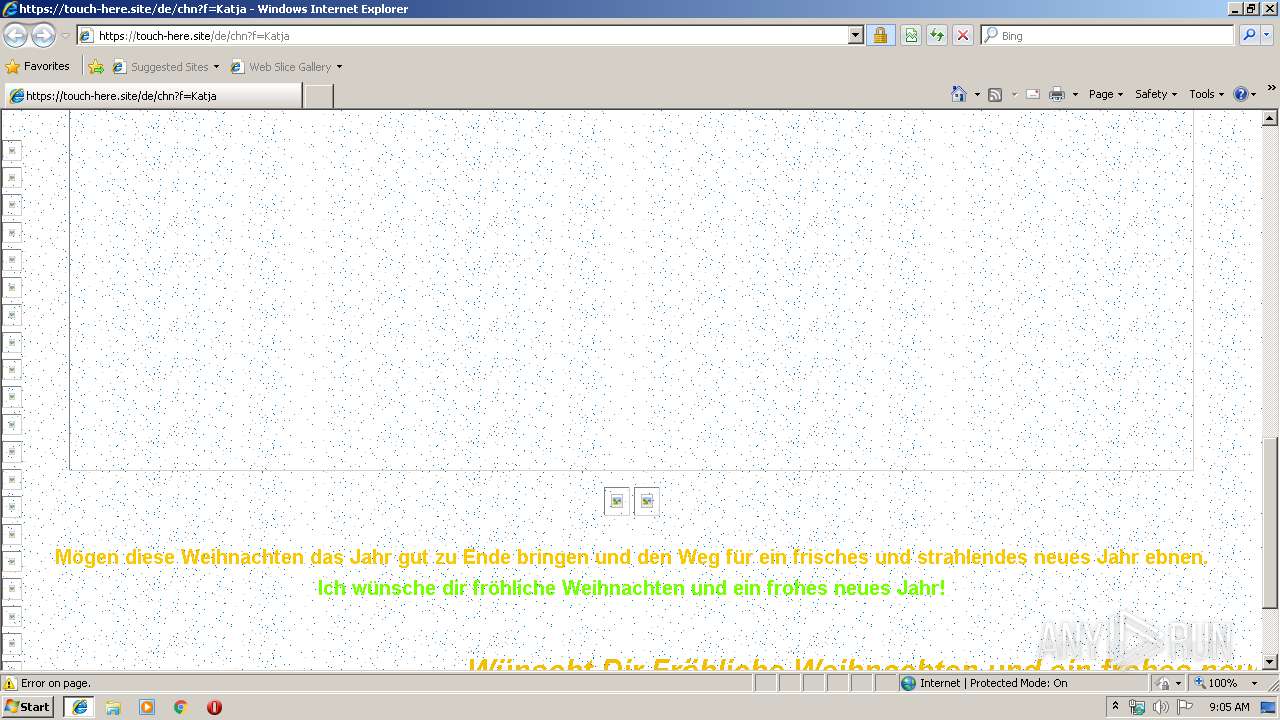This screenshot has height=720, width=1280.
Task: Open a new blank tab
Action: click(x=318, y=96)
